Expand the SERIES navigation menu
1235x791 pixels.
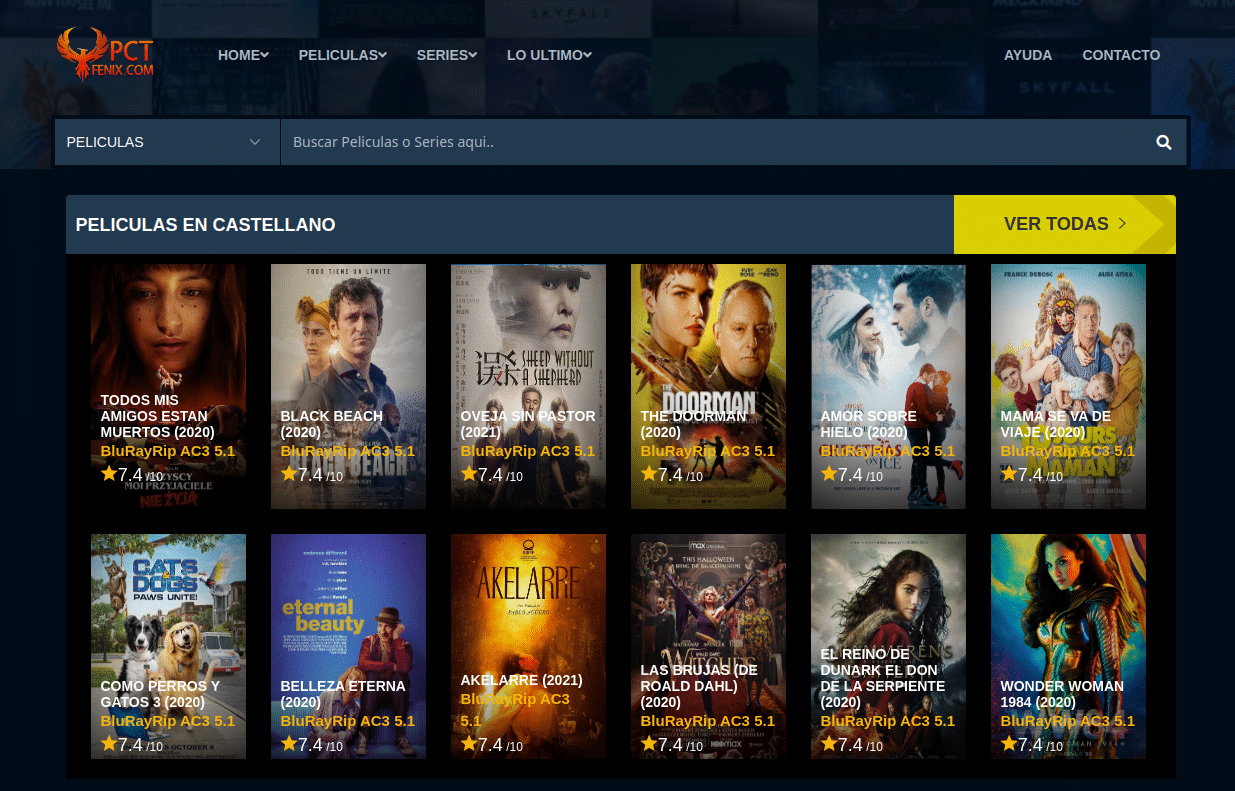[x=446, y=55]
